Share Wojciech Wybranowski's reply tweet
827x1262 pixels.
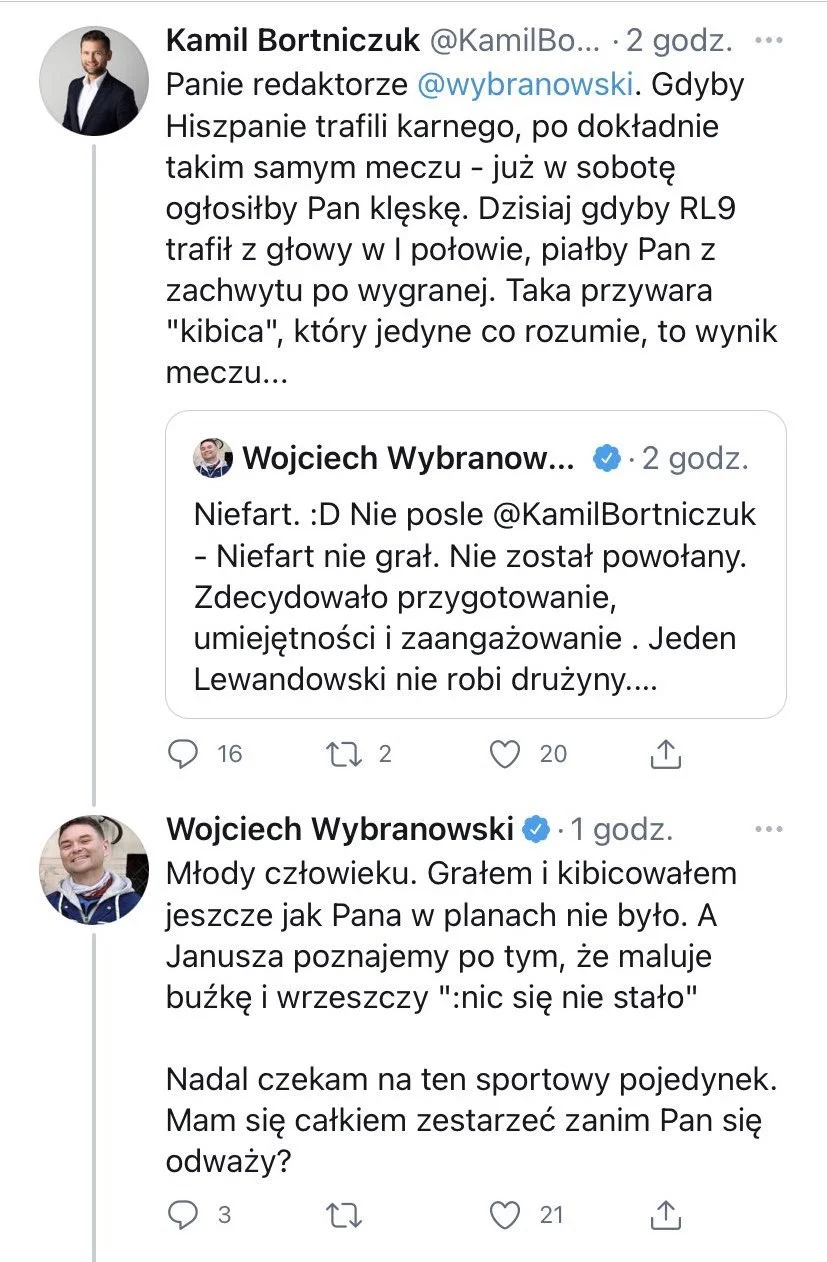(x=666, y=1214)
